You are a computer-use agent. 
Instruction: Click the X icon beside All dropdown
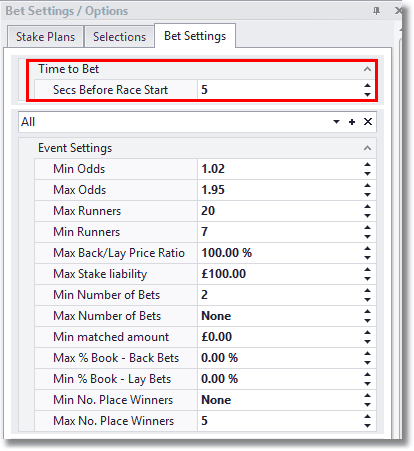point(368,122)
